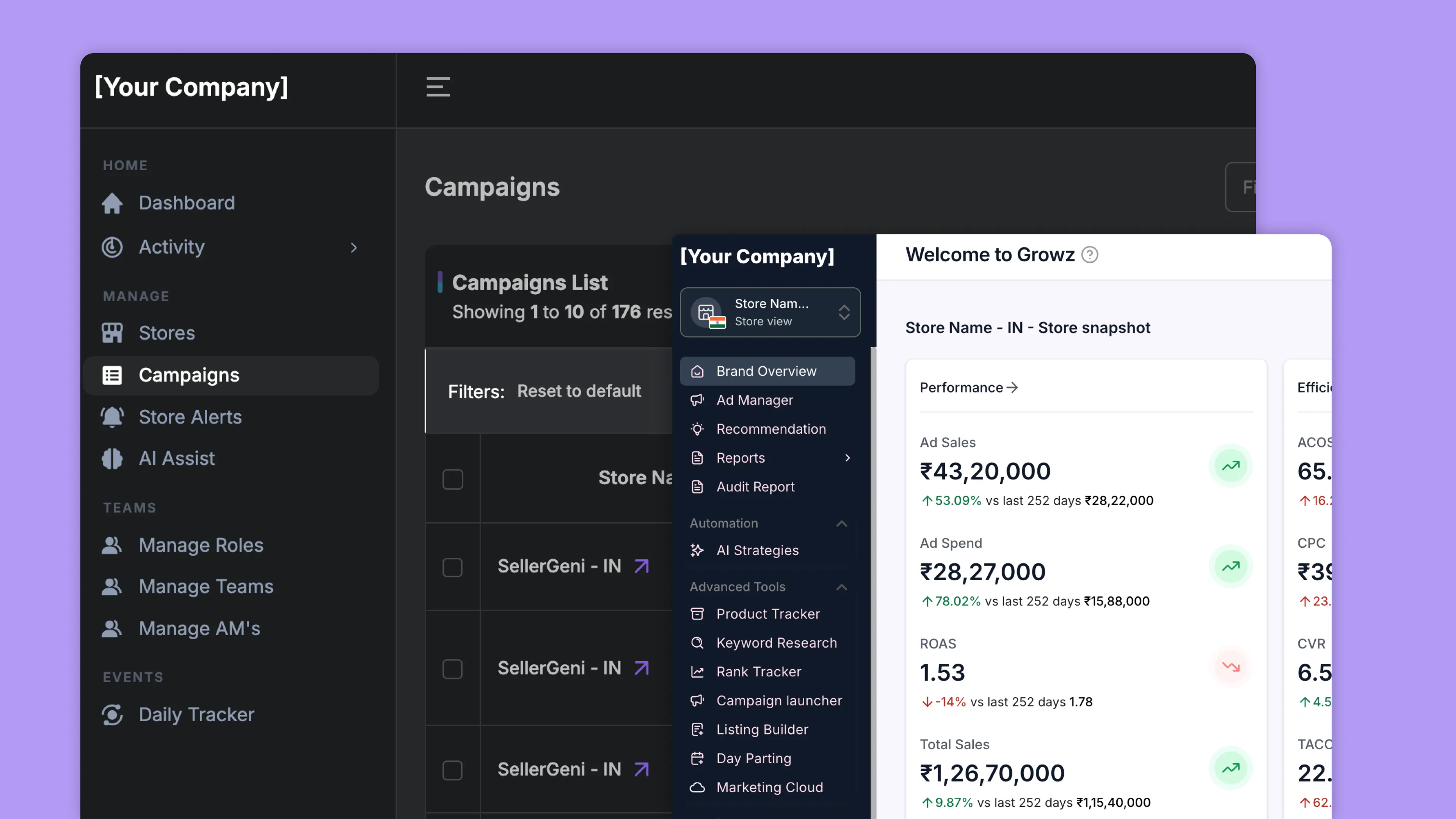The width and height of the screenshot is (1456, 819).
Task: Click Reset to default filters link
Action: [579, 391]
